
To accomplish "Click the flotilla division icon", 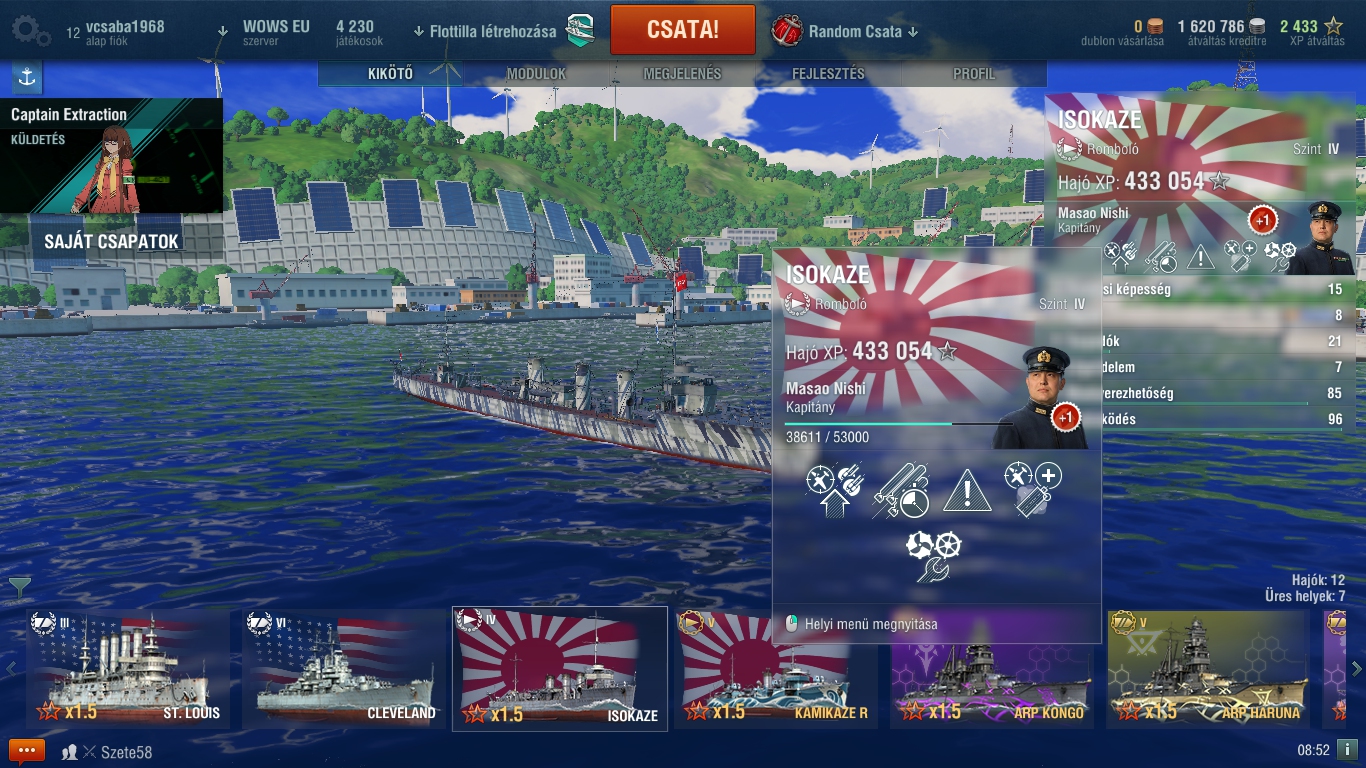I will tap(580, 31).
